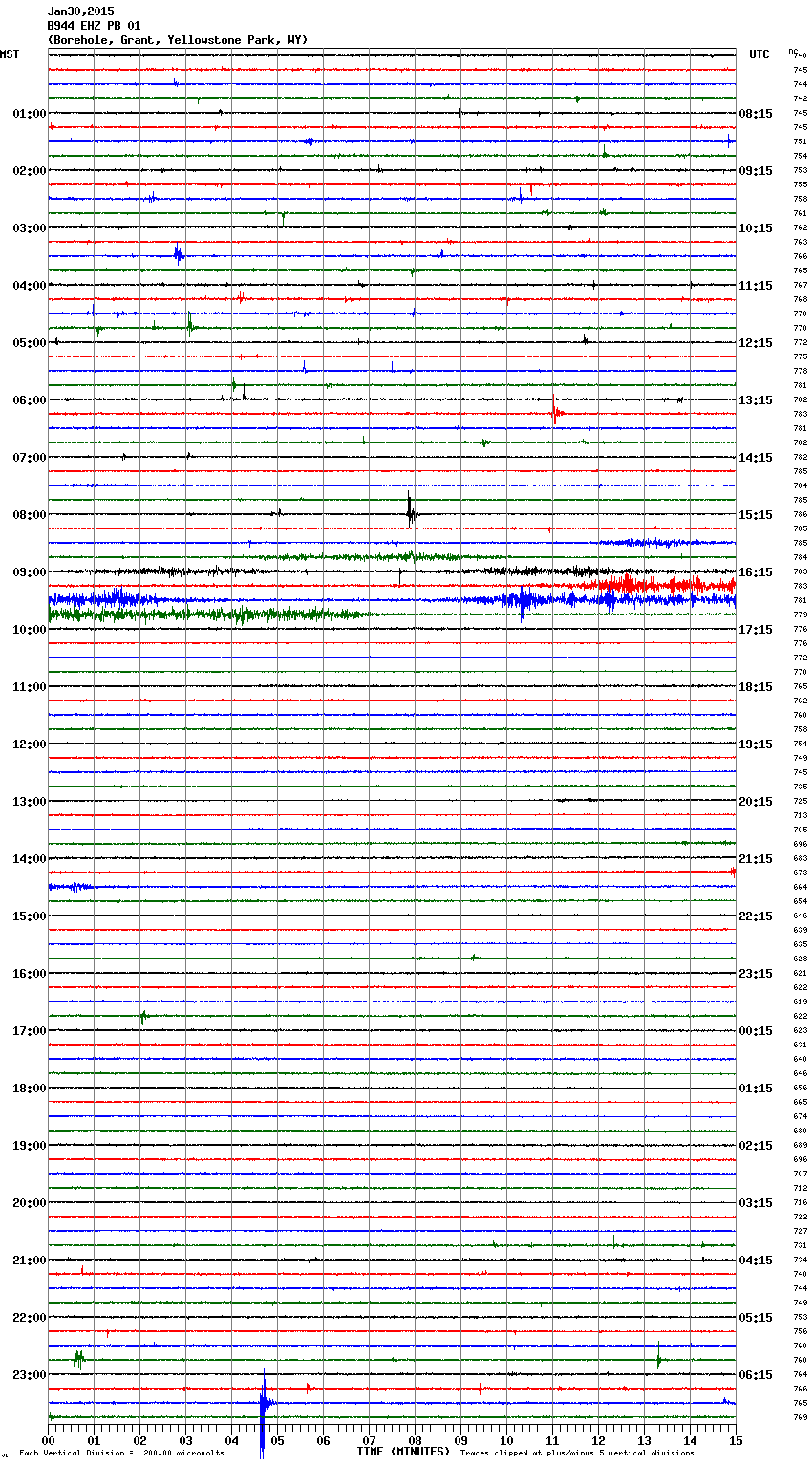Click the "08:15" UTC time label

(756, 114)
